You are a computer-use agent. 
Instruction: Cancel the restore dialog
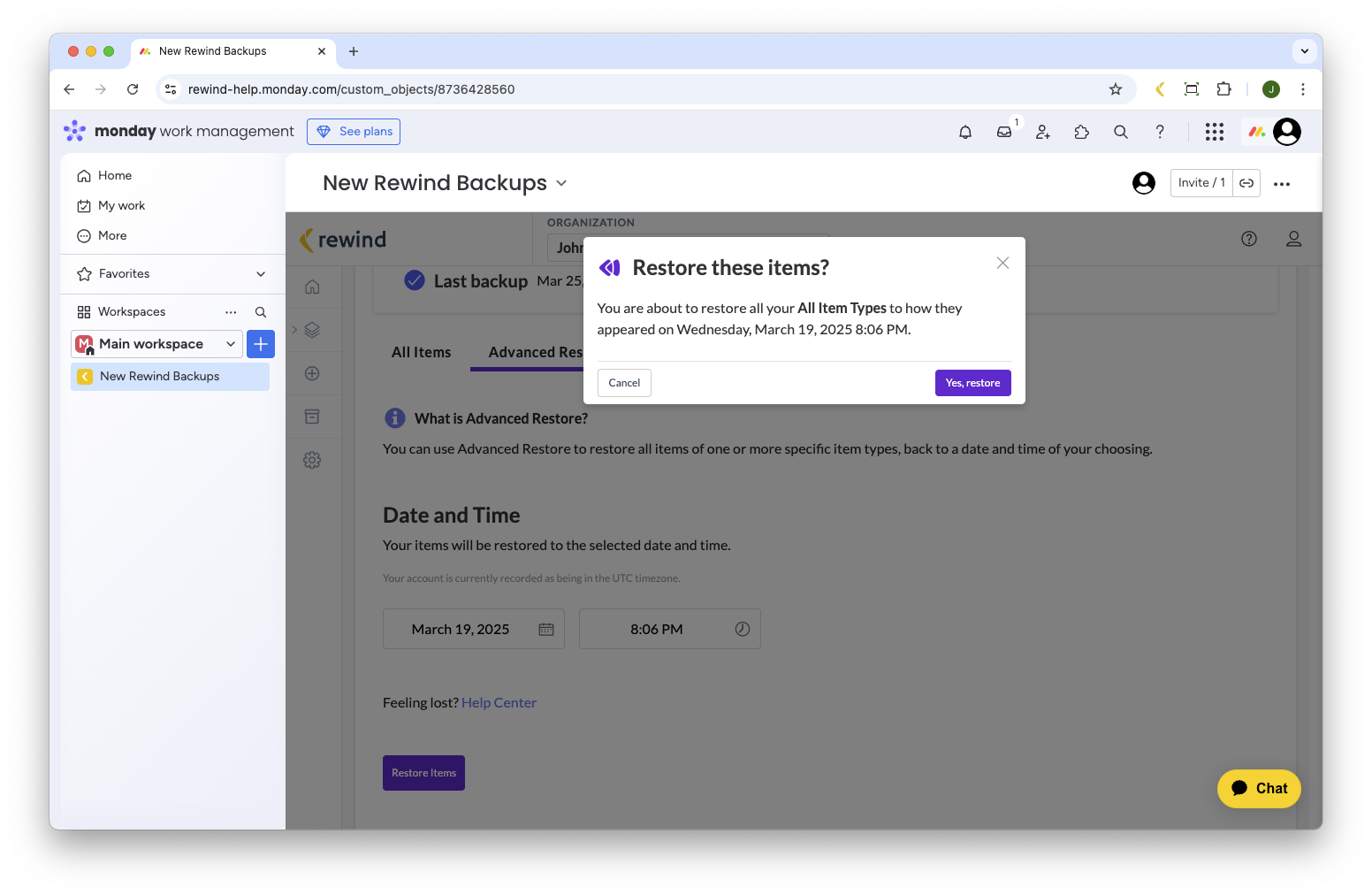coord(624,383)
